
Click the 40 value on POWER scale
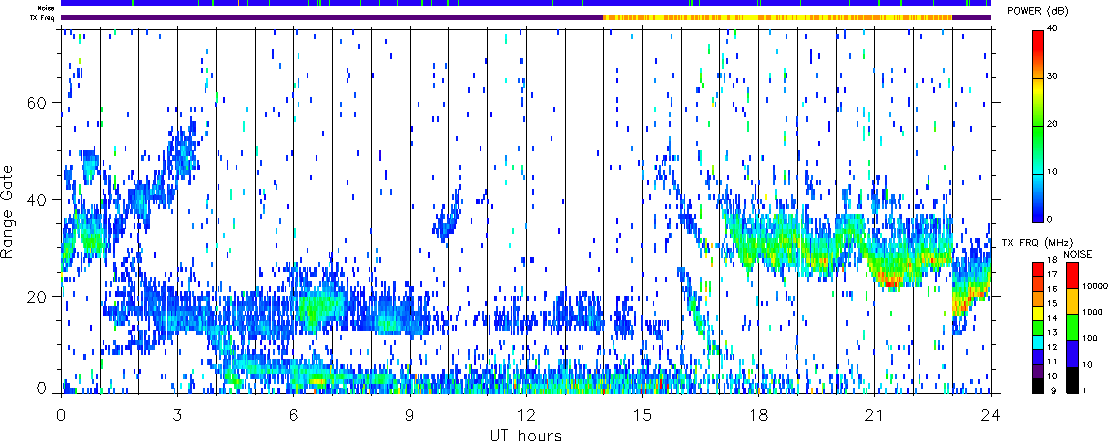click(1054, 30)
